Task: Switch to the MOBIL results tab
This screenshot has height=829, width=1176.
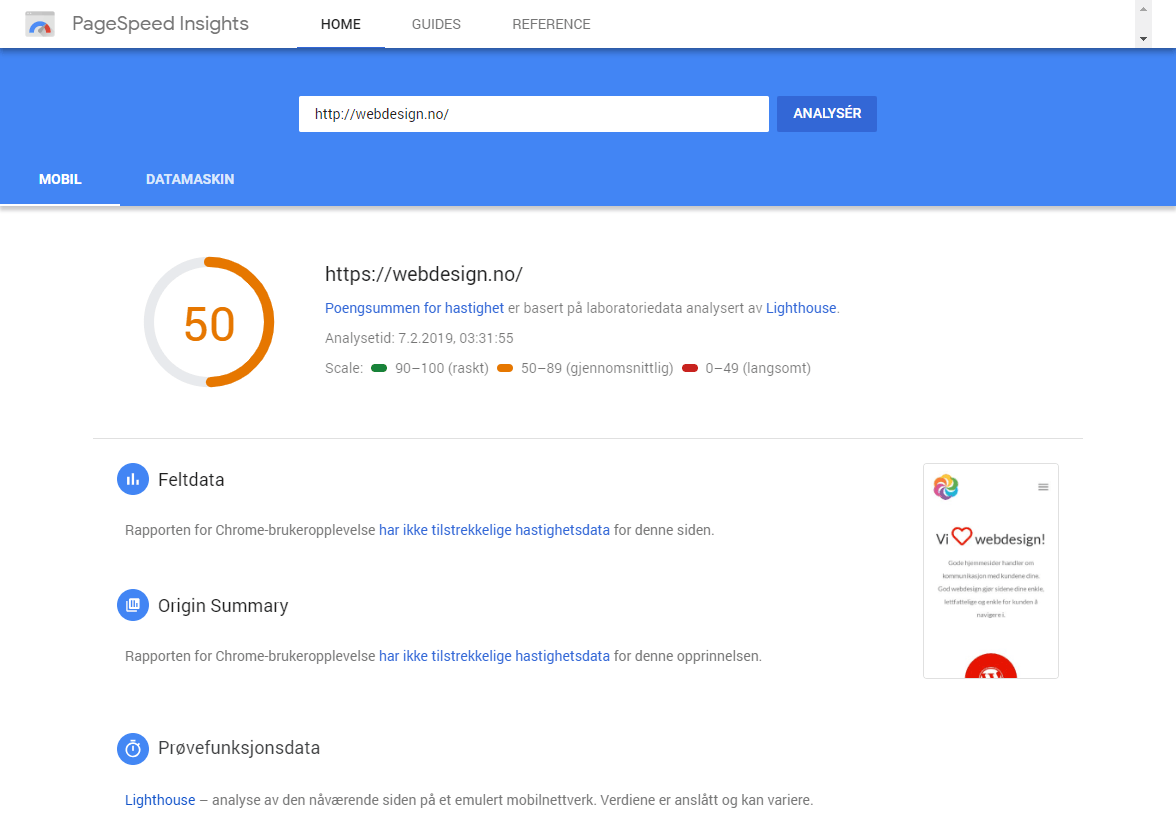Action: pyautogui.click(x=60, y=179)
